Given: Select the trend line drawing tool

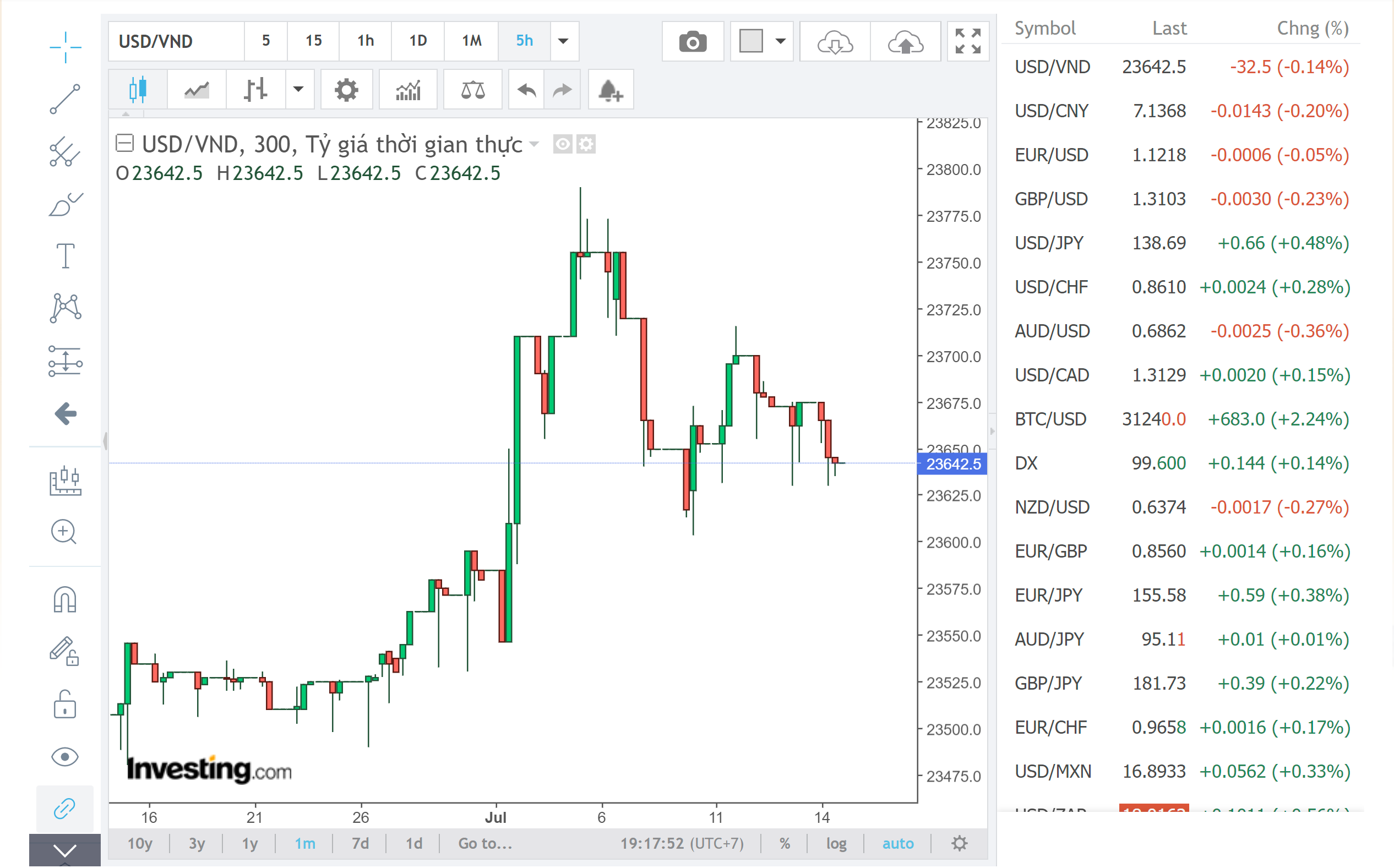Looking at the screenshot, I should pyautogui.click(x=65, y=99).
